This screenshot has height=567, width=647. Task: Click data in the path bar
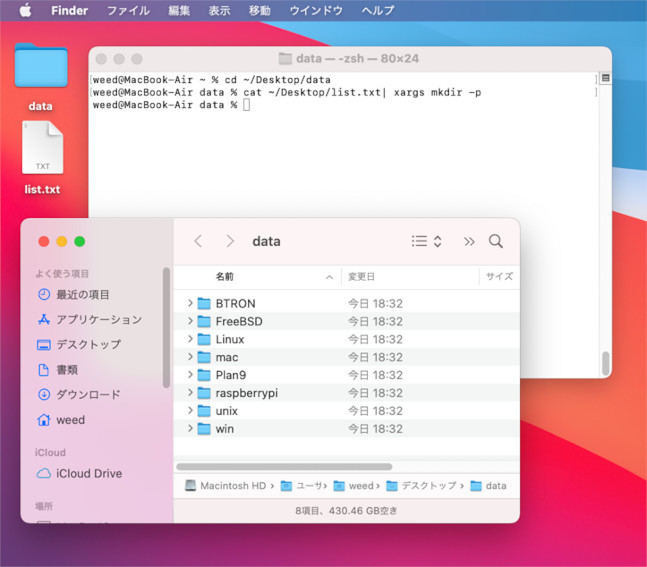(x=489, y=486)
